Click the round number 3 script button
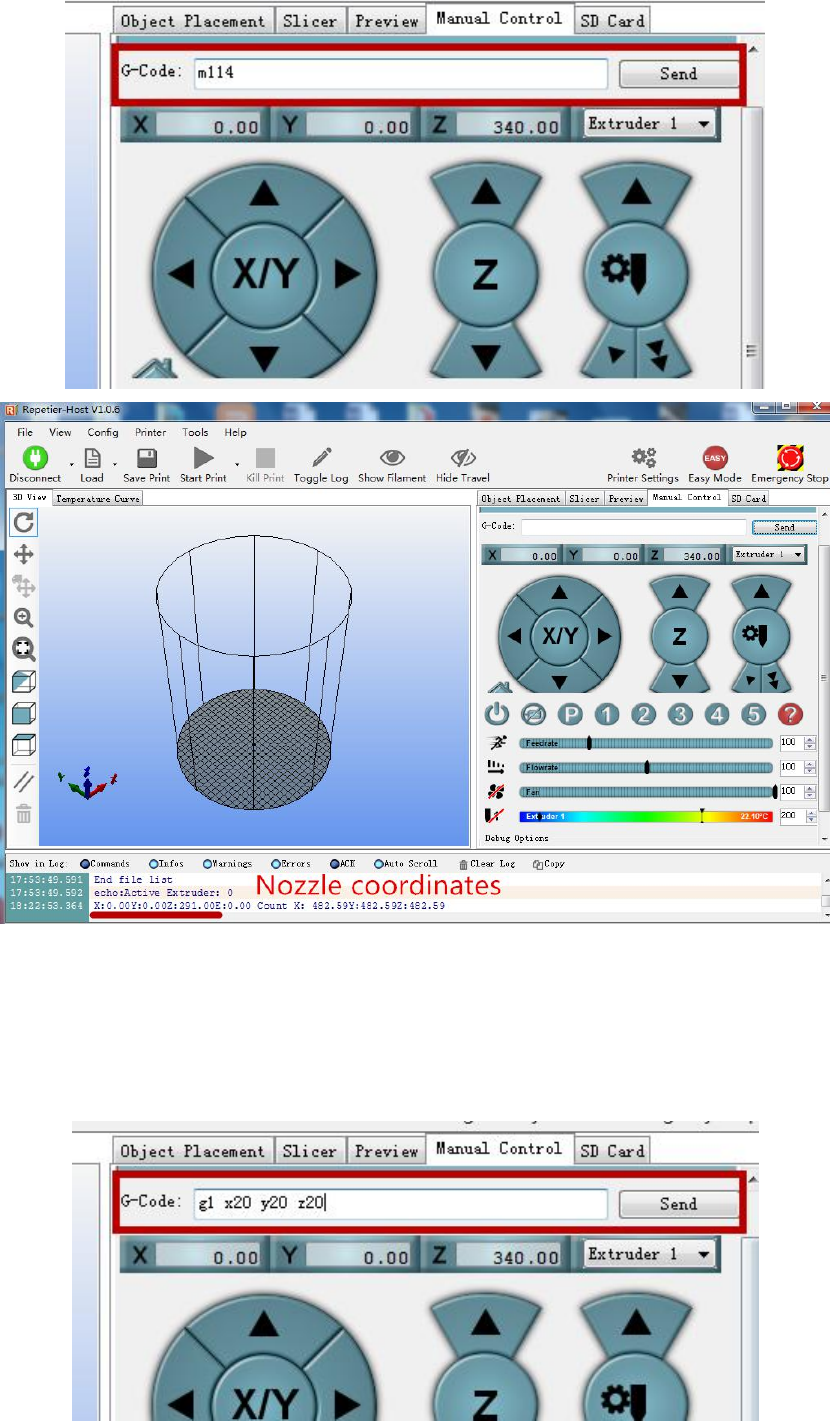The width and height of the screenshot is (830, 1421). 680,714
